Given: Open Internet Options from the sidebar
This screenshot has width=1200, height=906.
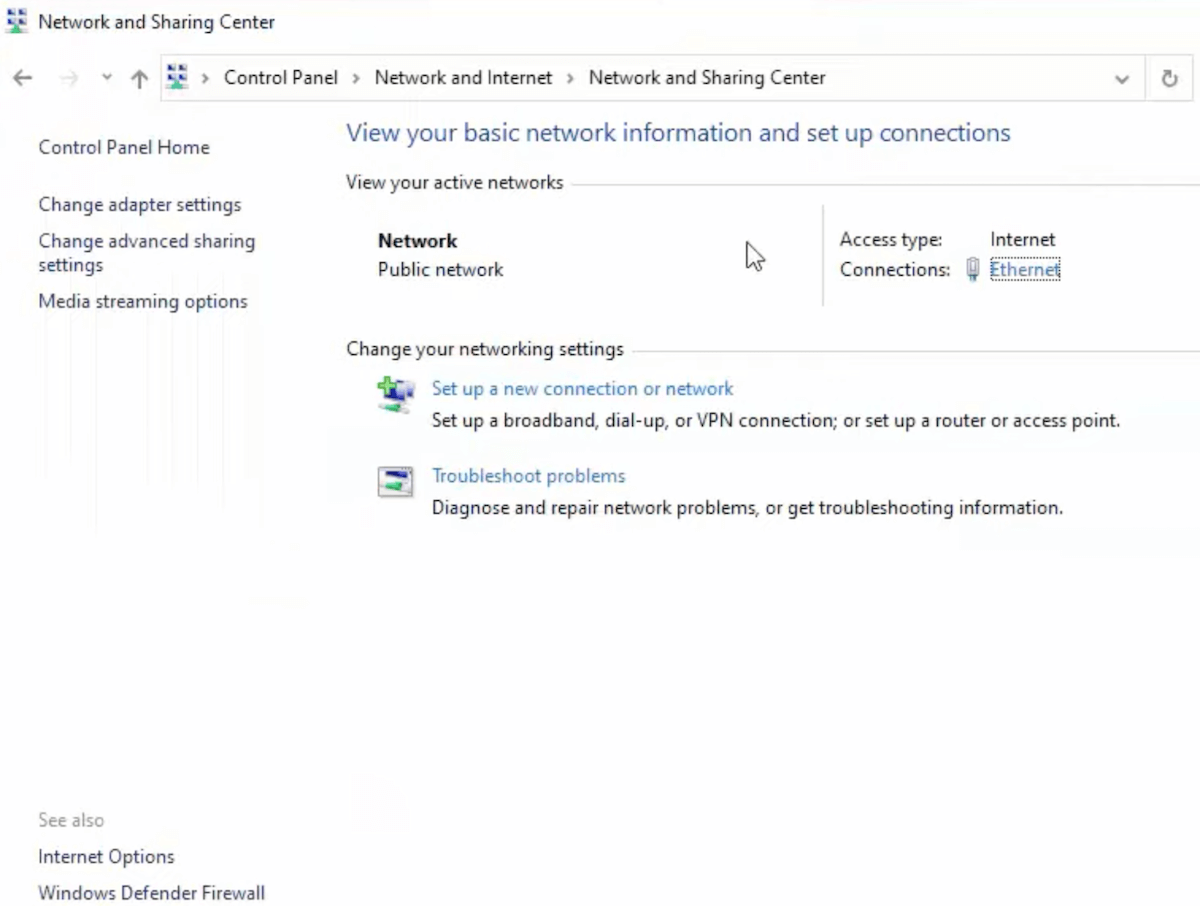Looking at the screenshot, I should point(106,856).
